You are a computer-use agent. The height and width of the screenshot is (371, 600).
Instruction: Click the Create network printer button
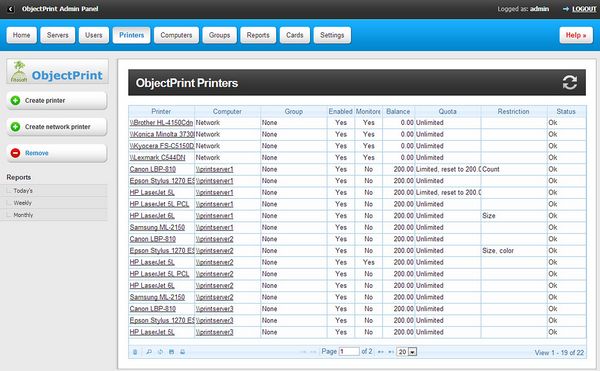[57, 127]
